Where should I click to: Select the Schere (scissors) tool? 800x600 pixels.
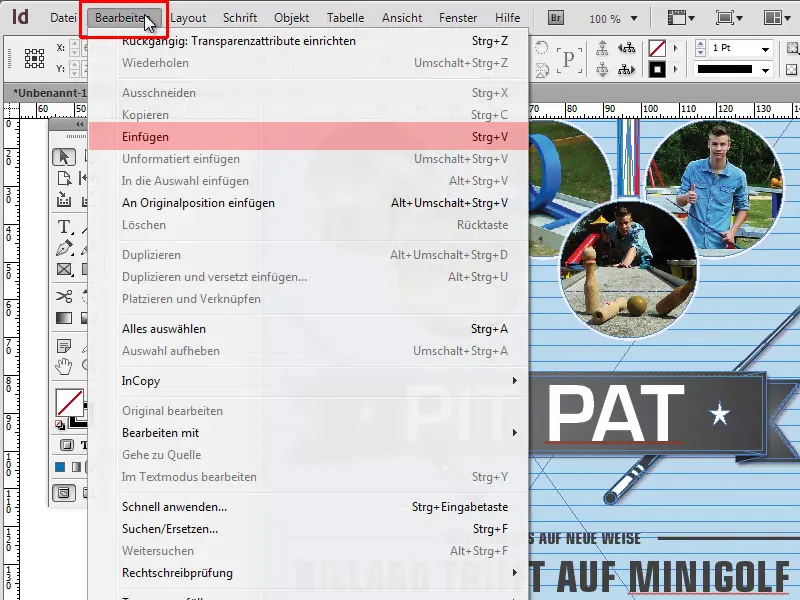pyautogui.click(x=64, y=296)
